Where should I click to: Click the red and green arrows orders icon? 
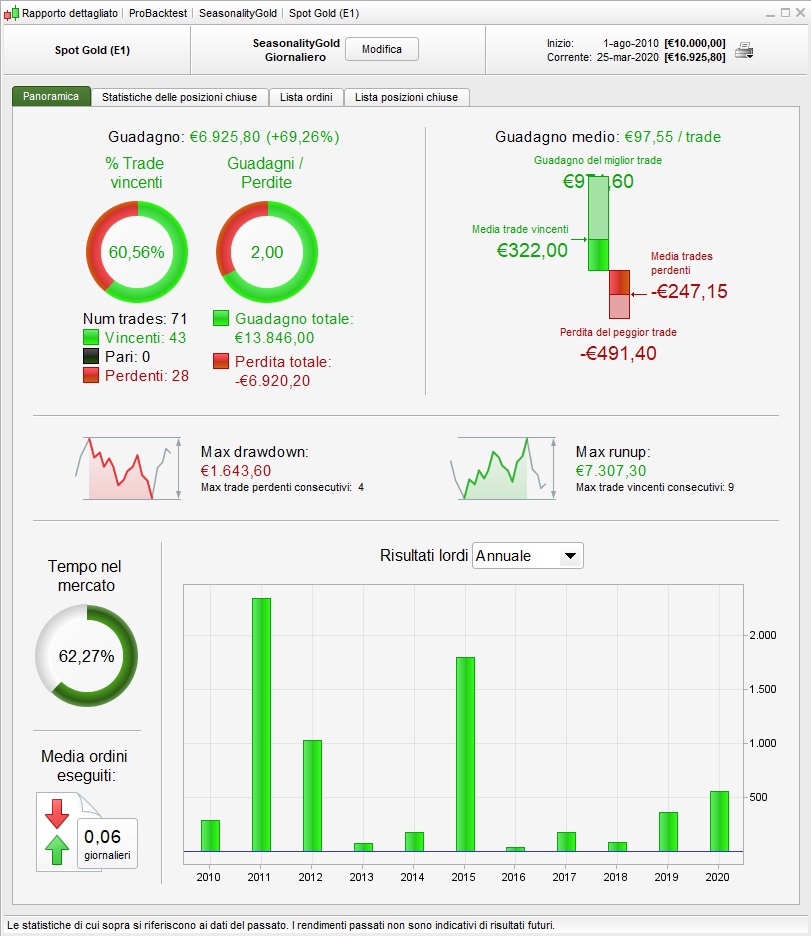pyautogui.click(x=57, y=832)
